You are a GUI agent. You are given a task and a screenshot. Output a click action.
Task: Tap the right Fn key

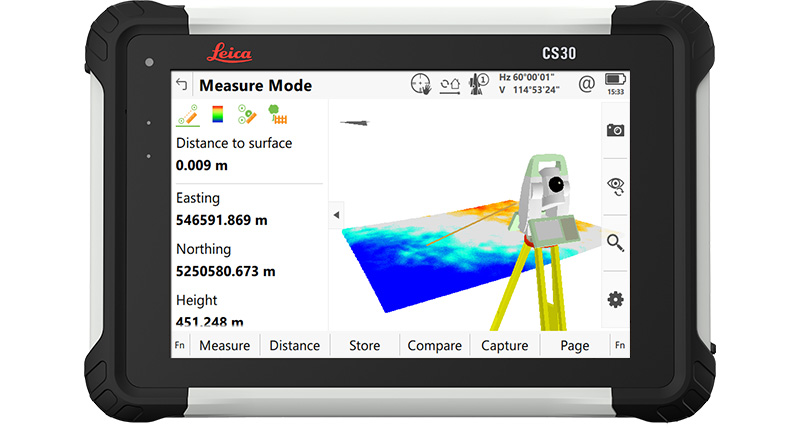tap(620, 345)
